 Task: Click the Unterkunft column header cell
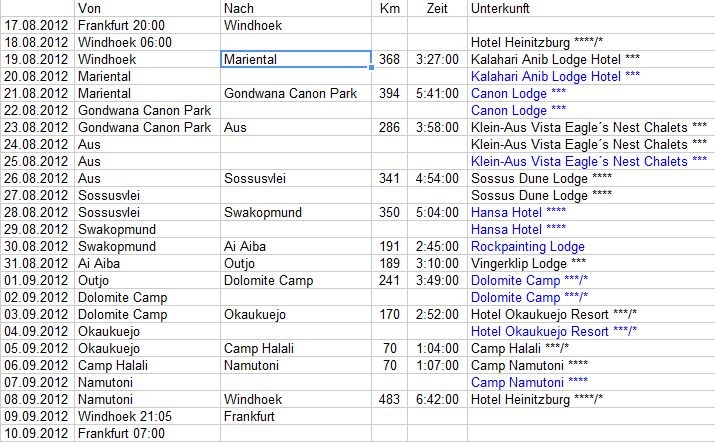pyautogui.click(x=591, y=8)
